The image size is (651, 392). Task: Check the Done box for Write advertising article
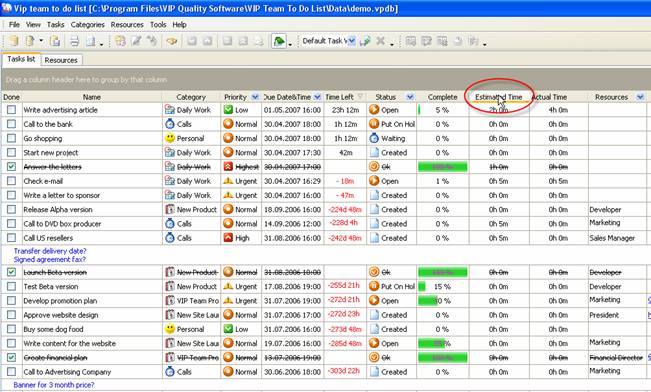11,110
